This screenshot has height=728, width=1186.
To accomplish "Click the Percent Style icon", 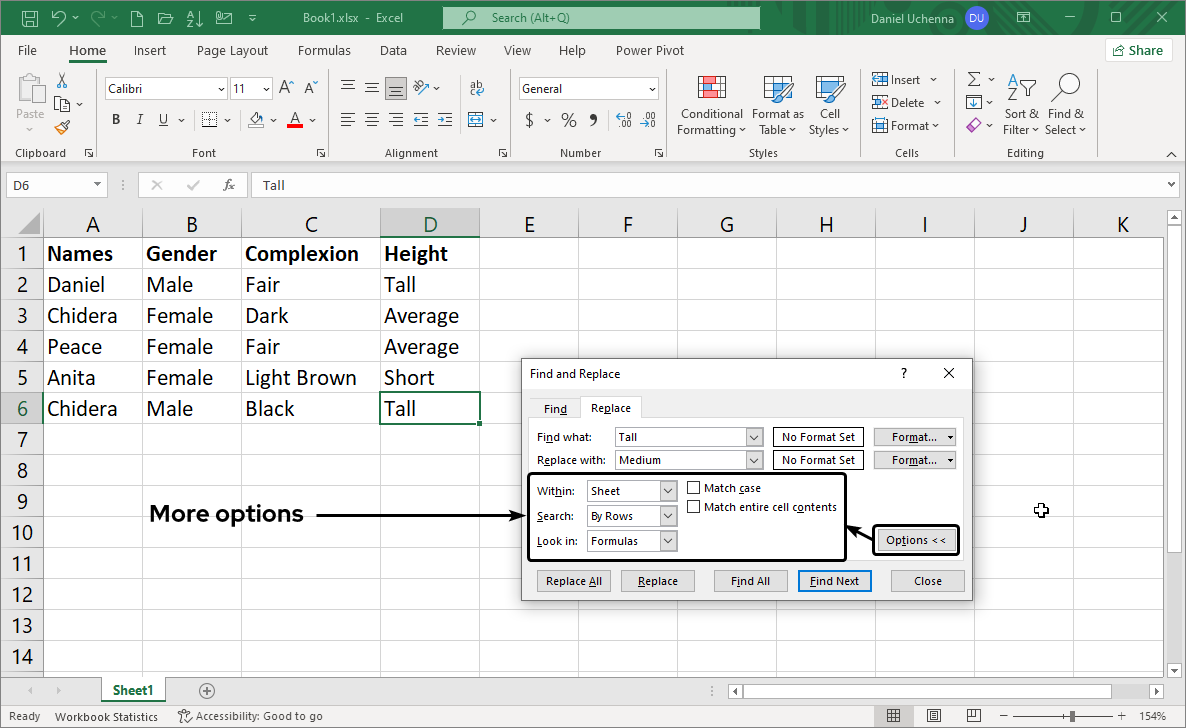I will [x=569, y=120].
